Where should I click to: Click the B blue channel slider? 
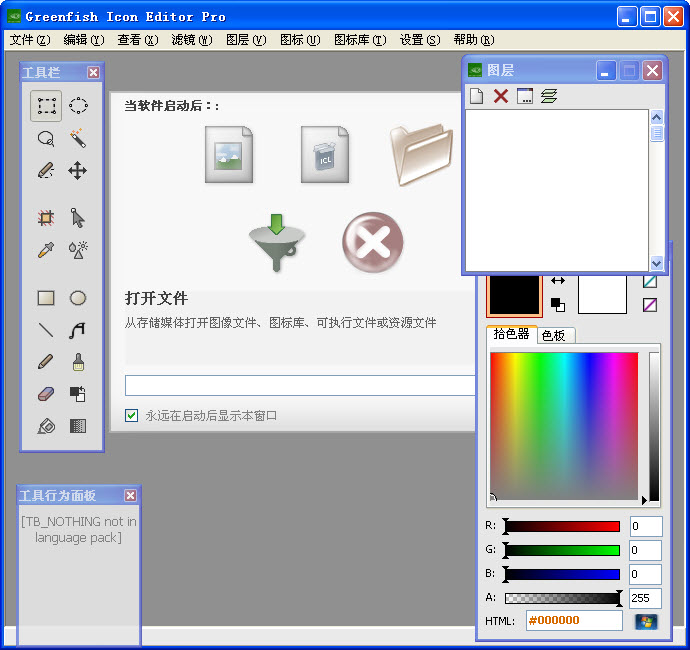pyautogui.click(x=562, y=574)
